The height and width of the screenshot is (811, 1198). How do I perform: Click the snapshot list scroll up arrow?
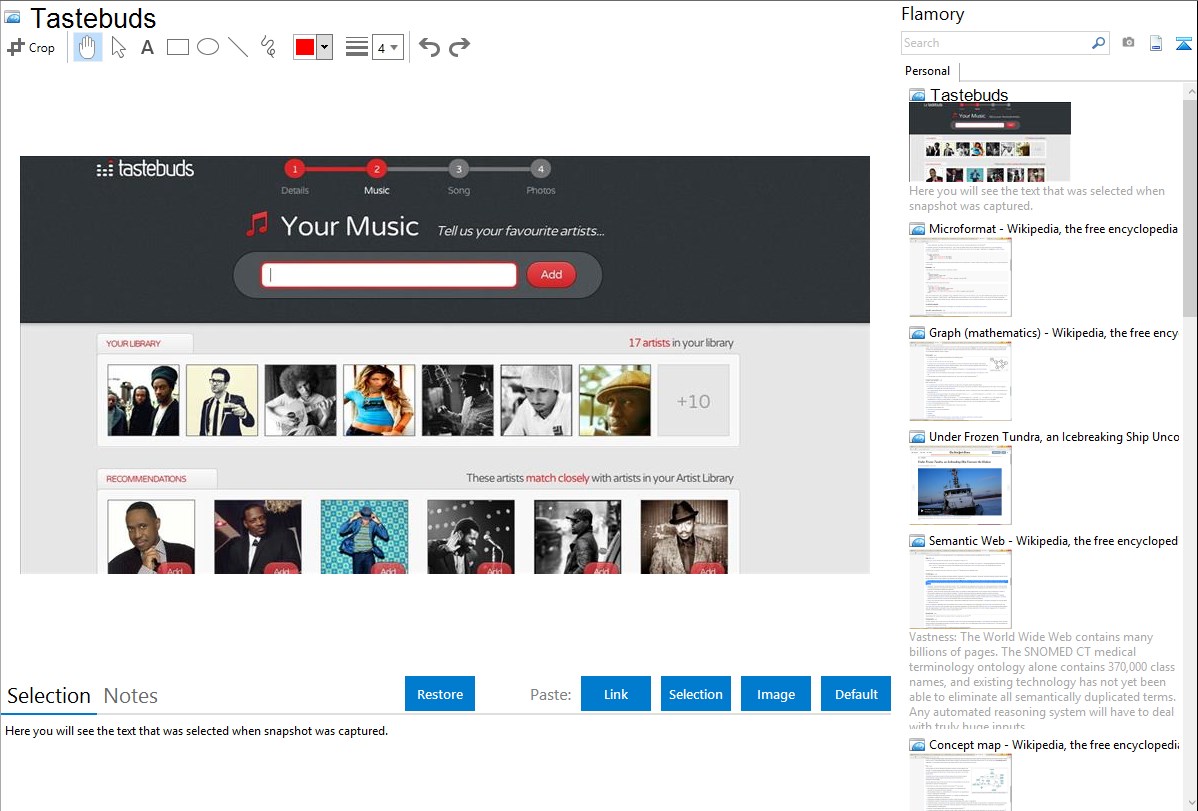[x=1190, y=91]
